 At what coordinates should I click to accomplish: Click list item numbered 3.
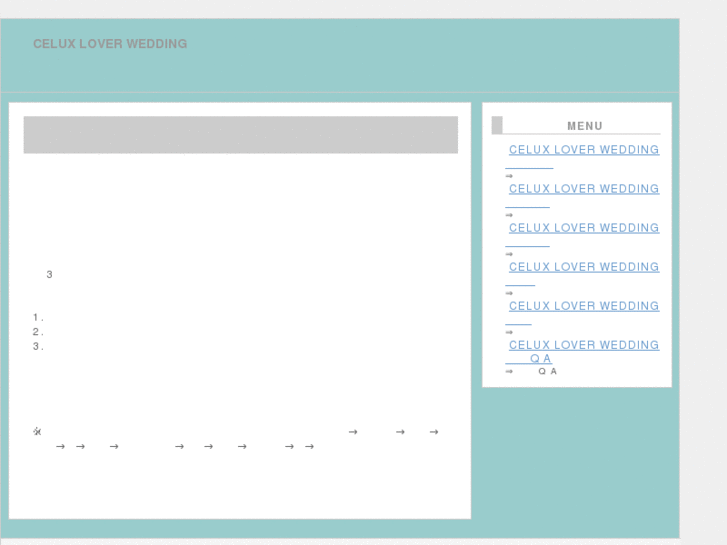(x=38, y=346)
